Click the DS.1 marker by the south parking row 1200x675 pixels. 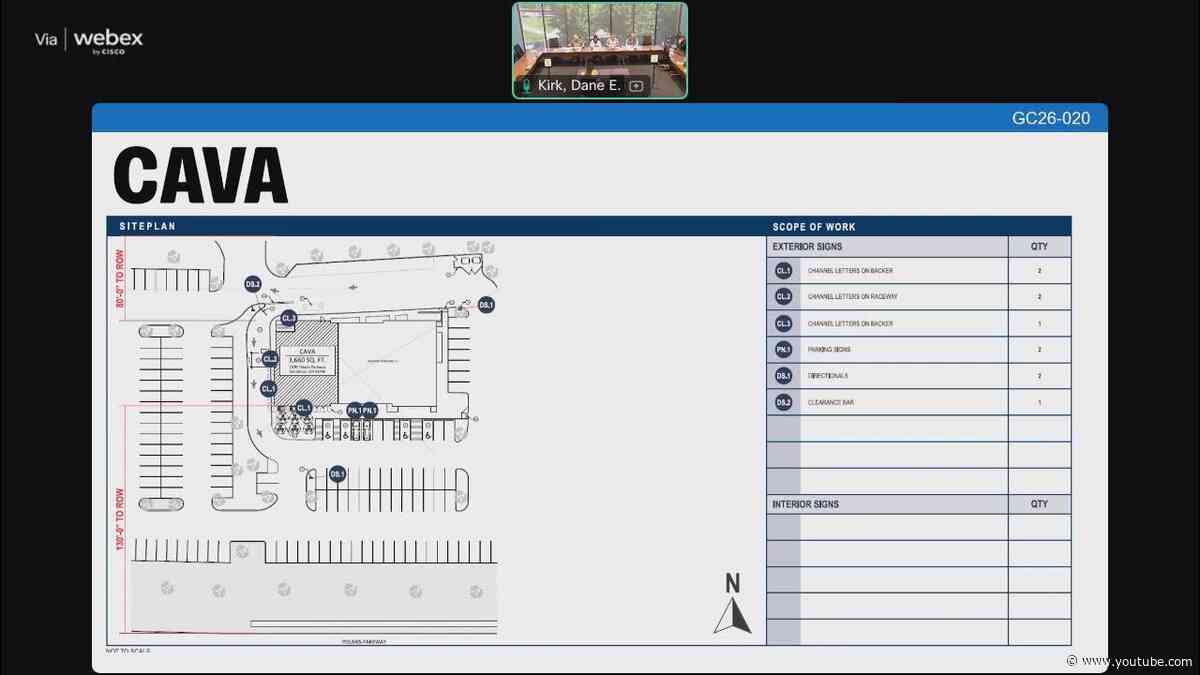click(x=337, y=474)
